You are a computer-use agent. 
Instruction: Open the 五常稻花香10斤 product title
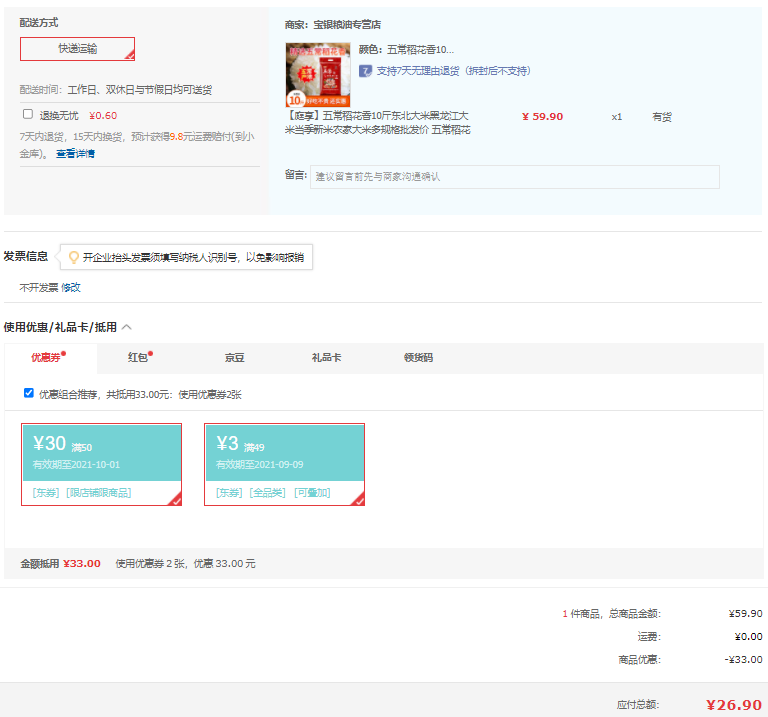[378, 122]
